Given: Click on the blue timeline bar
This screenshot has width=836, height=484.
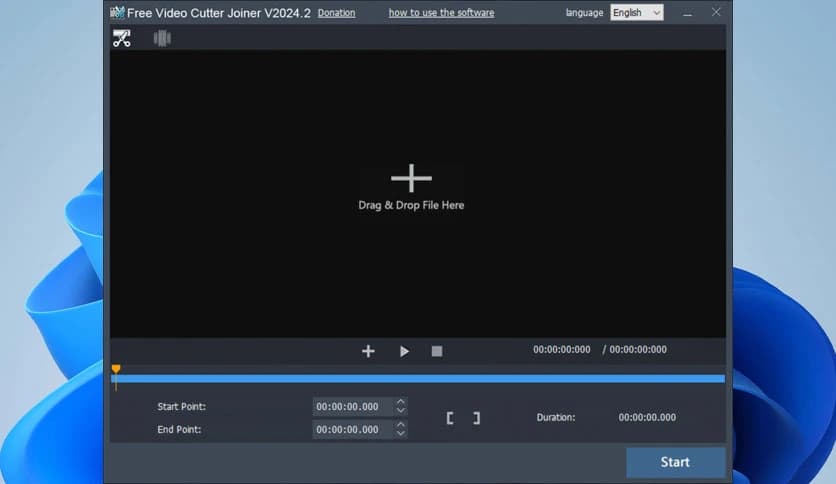Looking at the screenshot, I should coord(418,378).
